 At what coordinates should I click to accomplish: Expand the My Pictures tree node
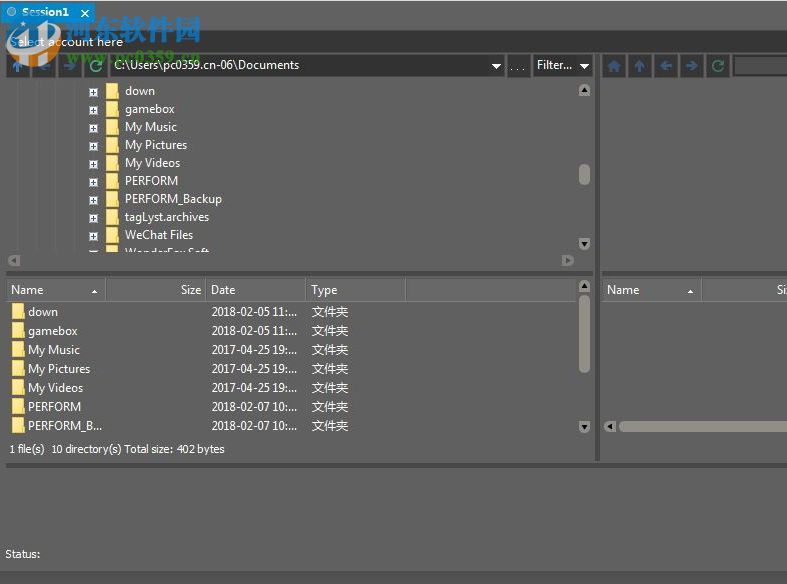[x=93, y=147]
